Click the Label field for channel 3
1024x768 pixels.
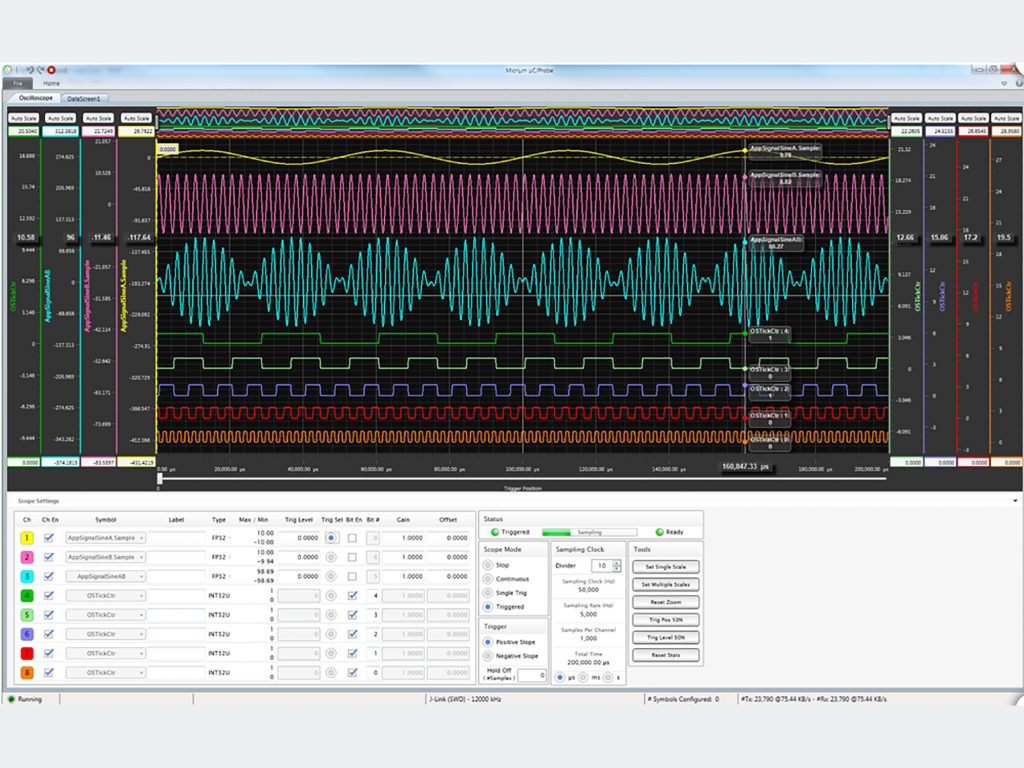click(176, 577)
